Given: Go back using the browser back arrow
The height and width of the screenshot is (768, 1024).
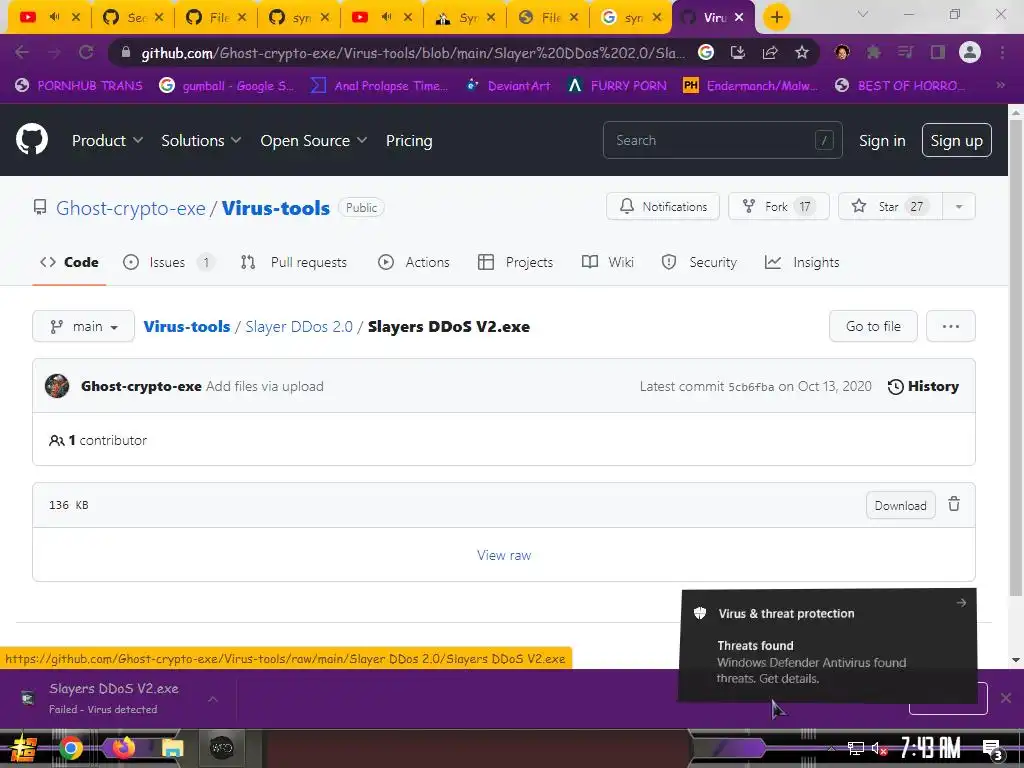Looking at the screenshot, I should pos(22,52).
